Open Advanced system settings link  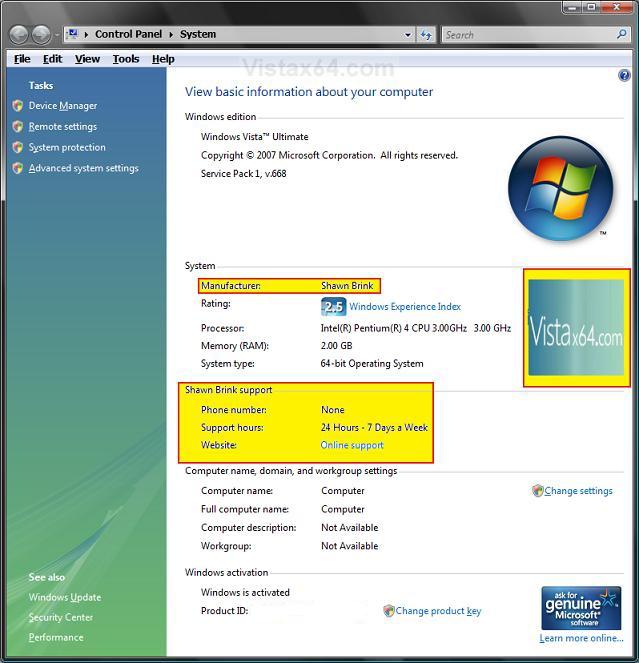click(83, 168)
